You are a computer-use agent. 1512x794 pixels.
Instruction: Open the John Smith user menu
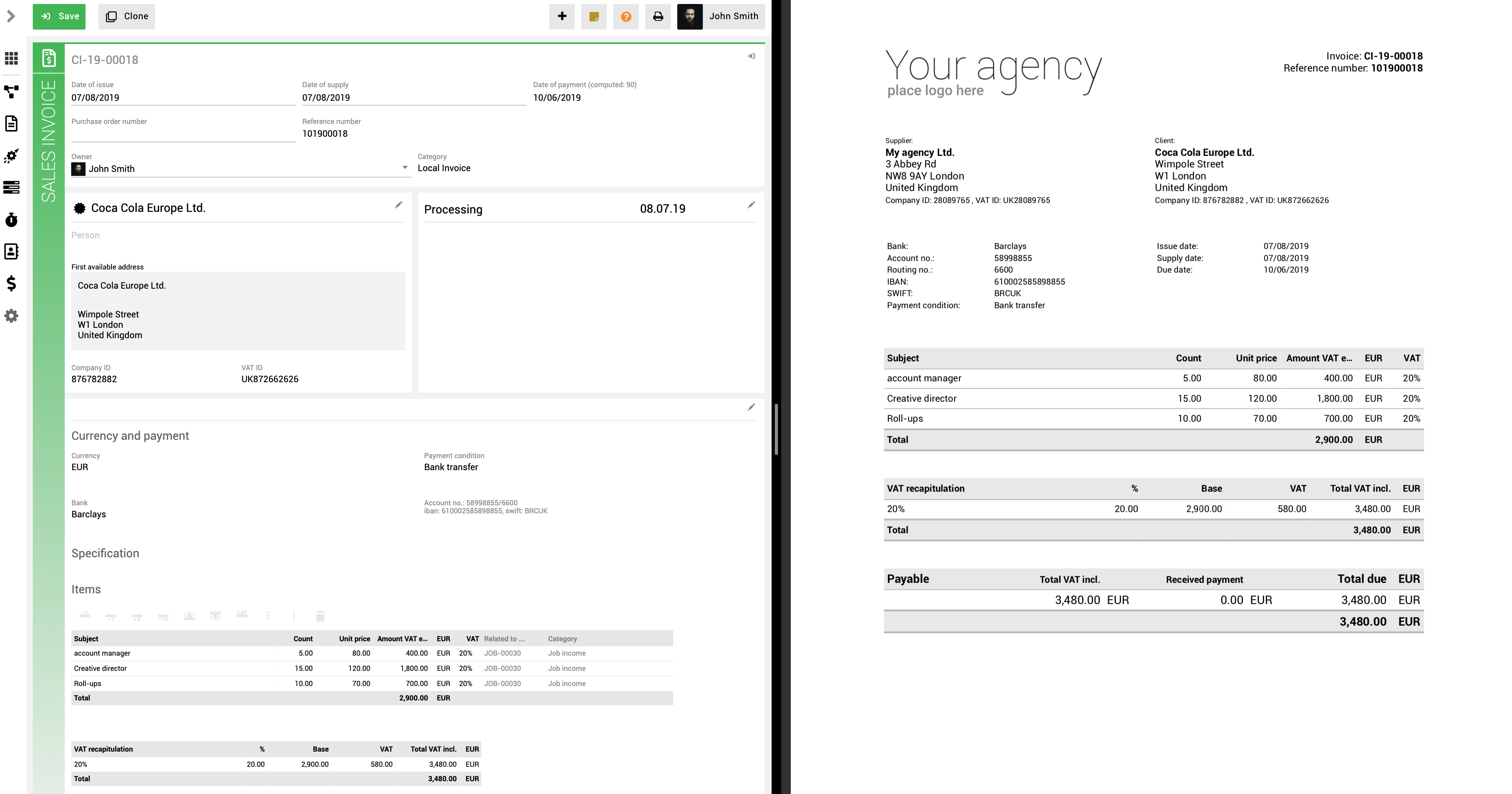pos(721,16)
